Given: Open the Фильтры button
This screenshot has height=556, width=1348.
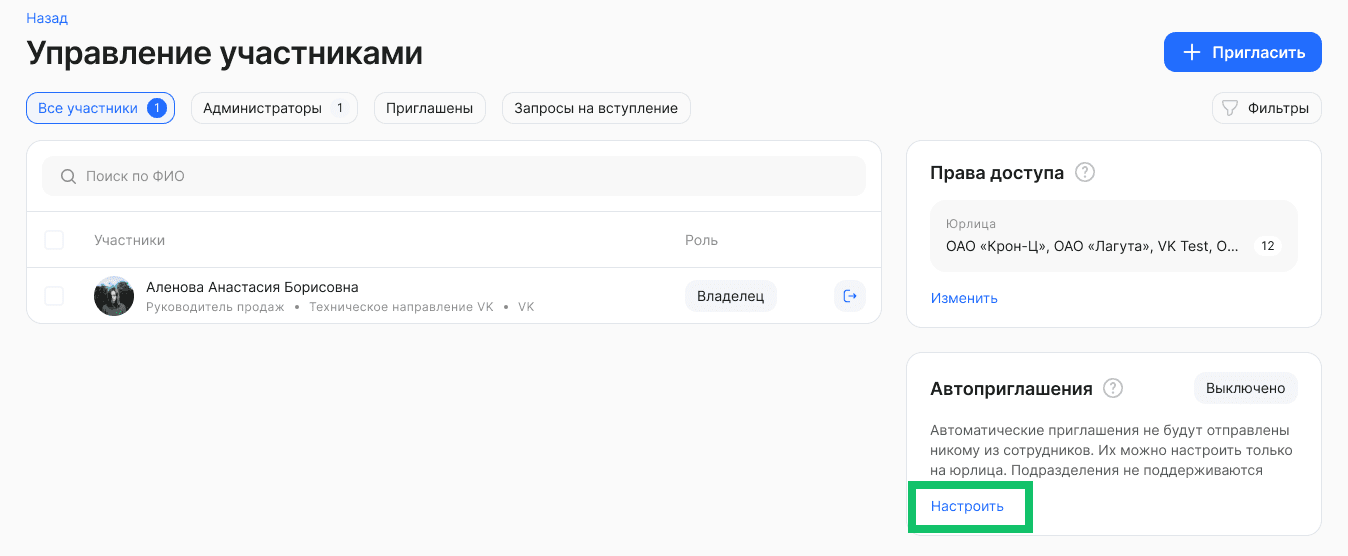Looking at the screenshot, I should (1266, 108).
